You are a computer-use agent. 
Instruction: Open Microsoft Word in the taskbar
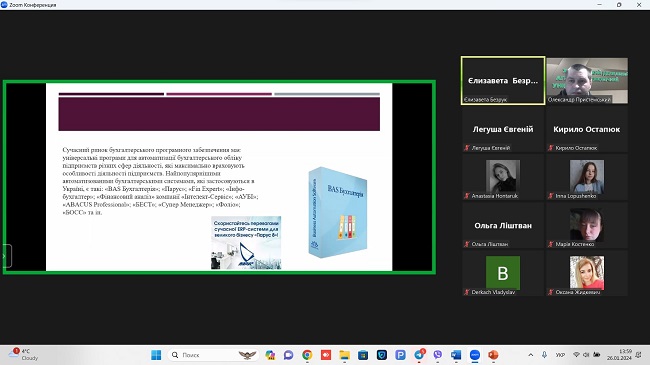[x=456, y=355]
